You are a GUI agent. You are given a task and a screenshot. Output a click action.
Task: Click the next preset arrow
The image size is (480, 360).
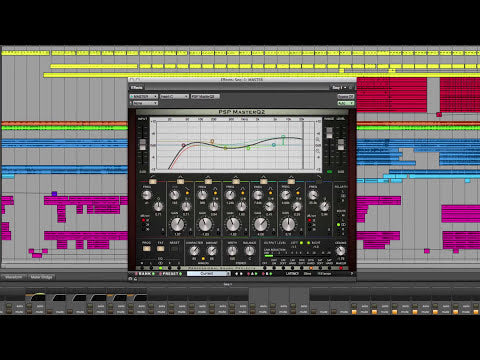point(241,274)
